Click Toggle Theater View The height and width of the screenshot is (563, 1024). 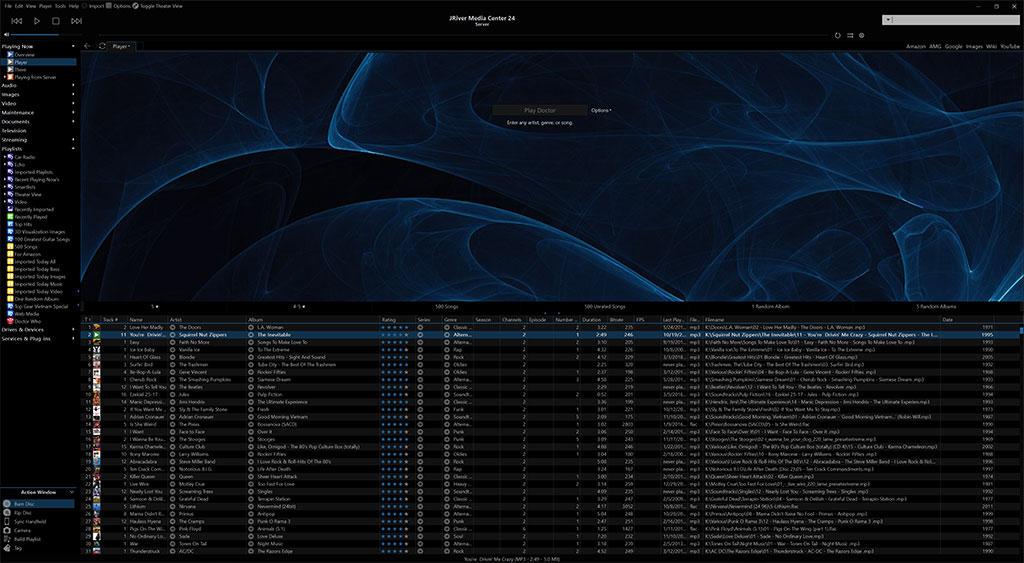coord(157,6)
